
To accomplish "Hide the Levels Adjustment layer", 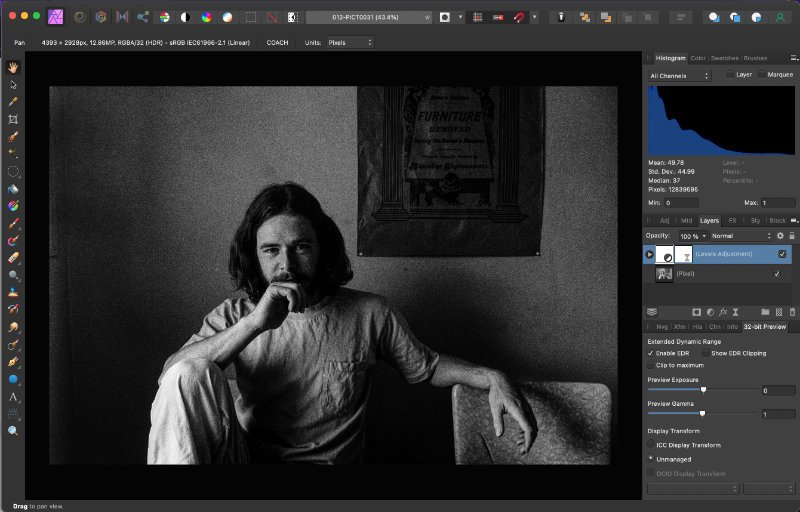I will 782,255.
